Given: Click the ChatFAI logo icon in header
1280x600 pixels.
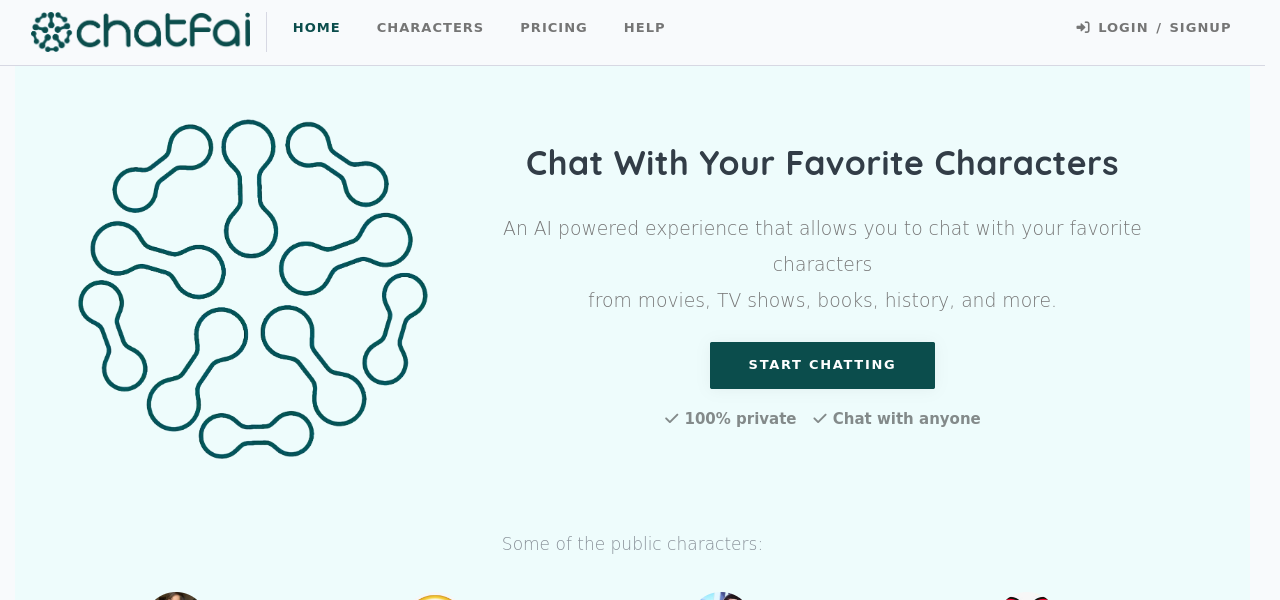Looking at the screenshot, I should point(51,31).
